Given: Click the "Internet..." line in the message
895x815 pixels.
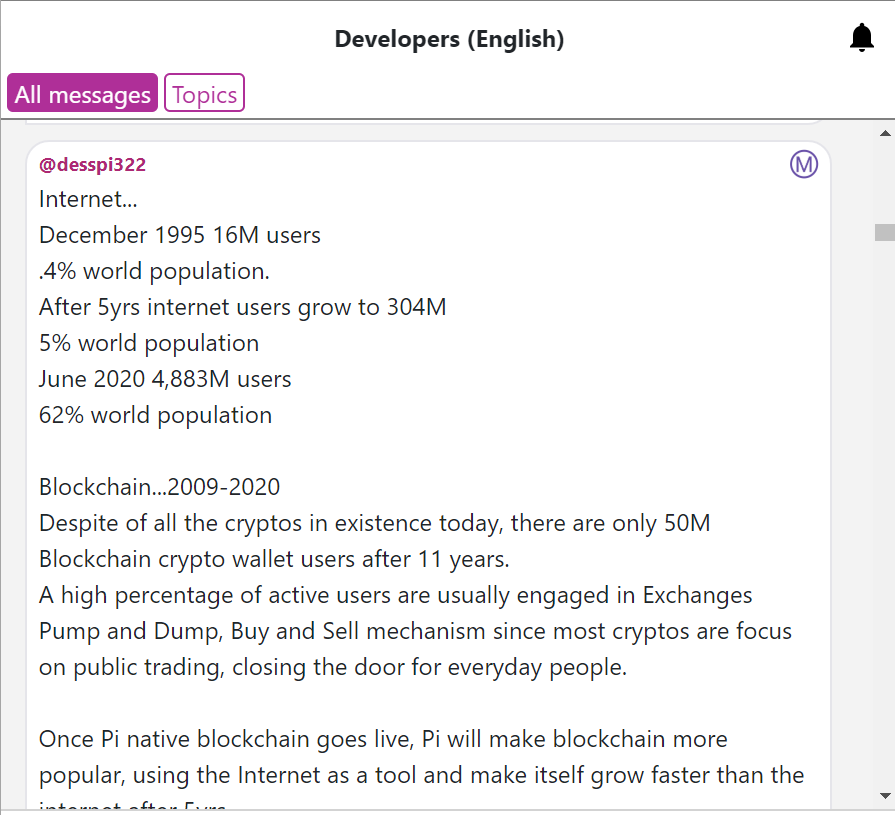Looking at the screenshot, I should pyautogui.click(x=88, y=199).
